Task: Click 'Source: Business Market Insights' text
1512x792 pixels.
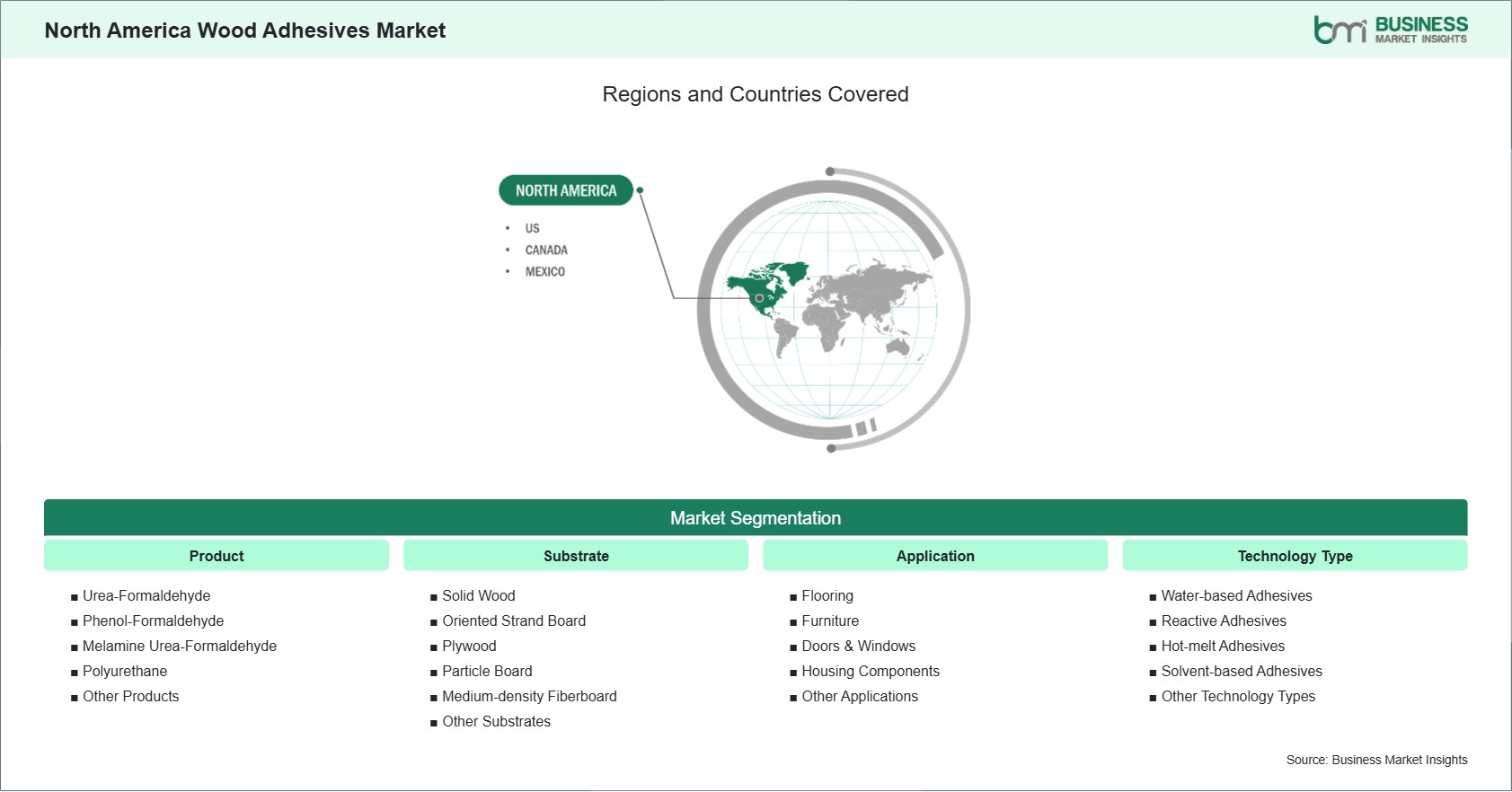Action: pyautogui.click(x=1376, y=760)
